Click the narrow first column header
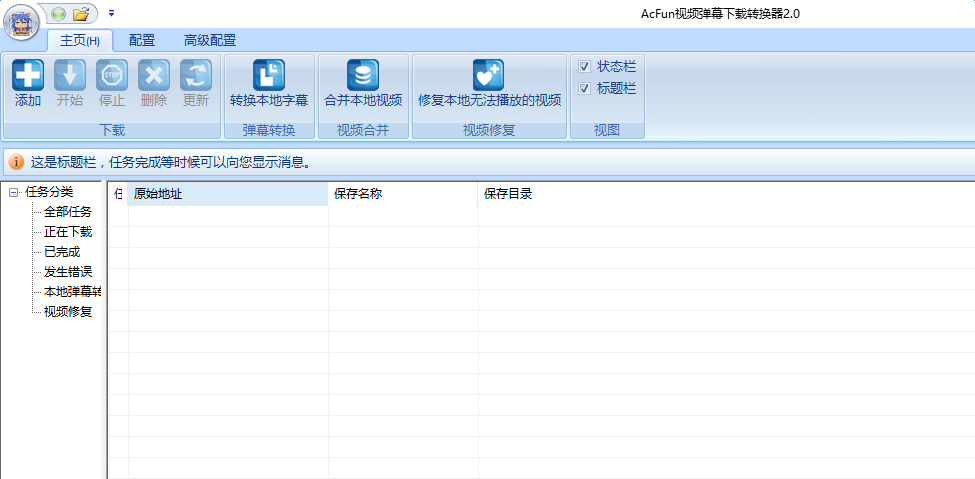Viewport: 975px width, 479px height. [118, 193]
